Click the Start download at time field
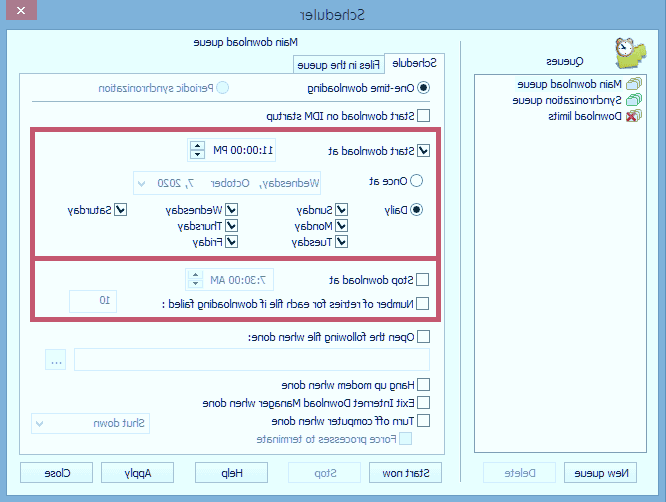The height and width of the screenshot is (502, 666). 246,151
